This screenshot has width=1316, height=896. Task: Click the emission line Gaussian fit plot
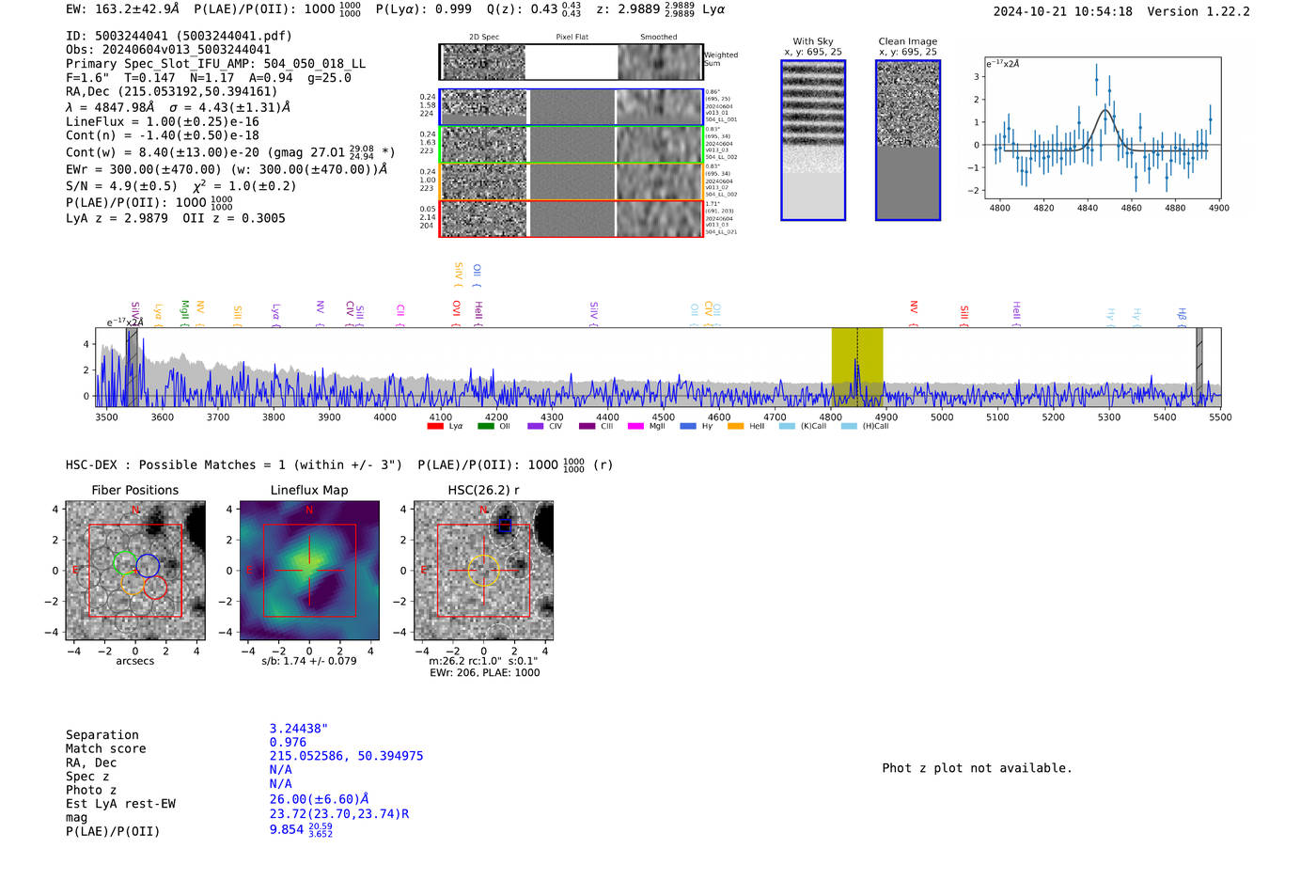[x=1103, y=129]
